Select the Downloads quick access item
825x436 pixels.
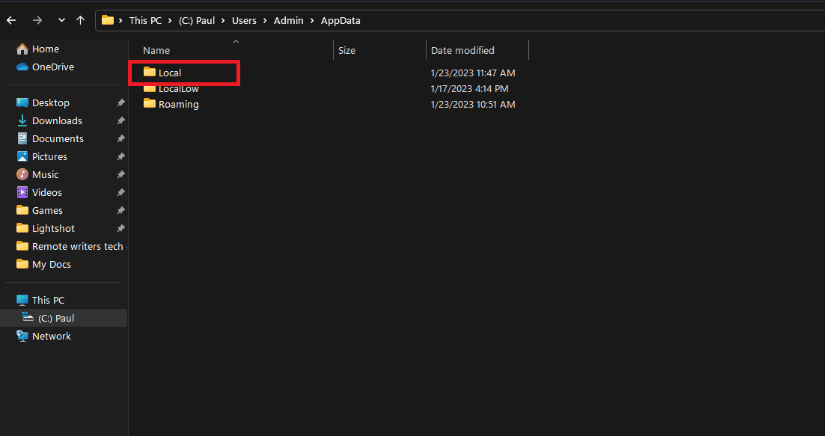57,120
